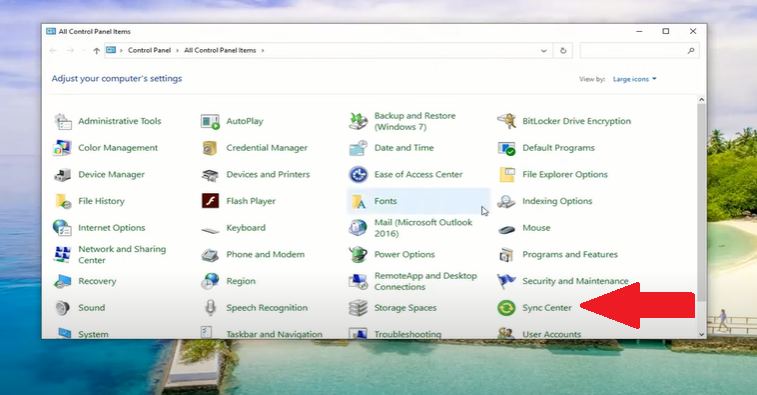
Task: Expand chevron after All Control Panel Items
Action: point(263,50)
